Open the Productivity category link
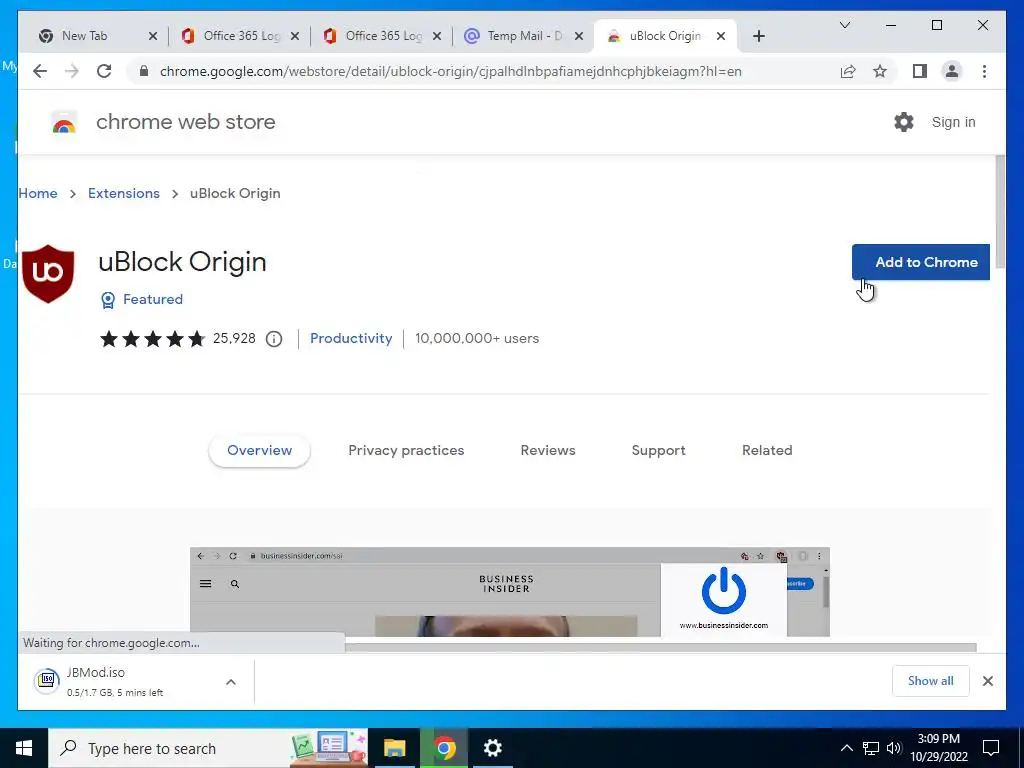1024x768 pixels. tap(351, 338)
